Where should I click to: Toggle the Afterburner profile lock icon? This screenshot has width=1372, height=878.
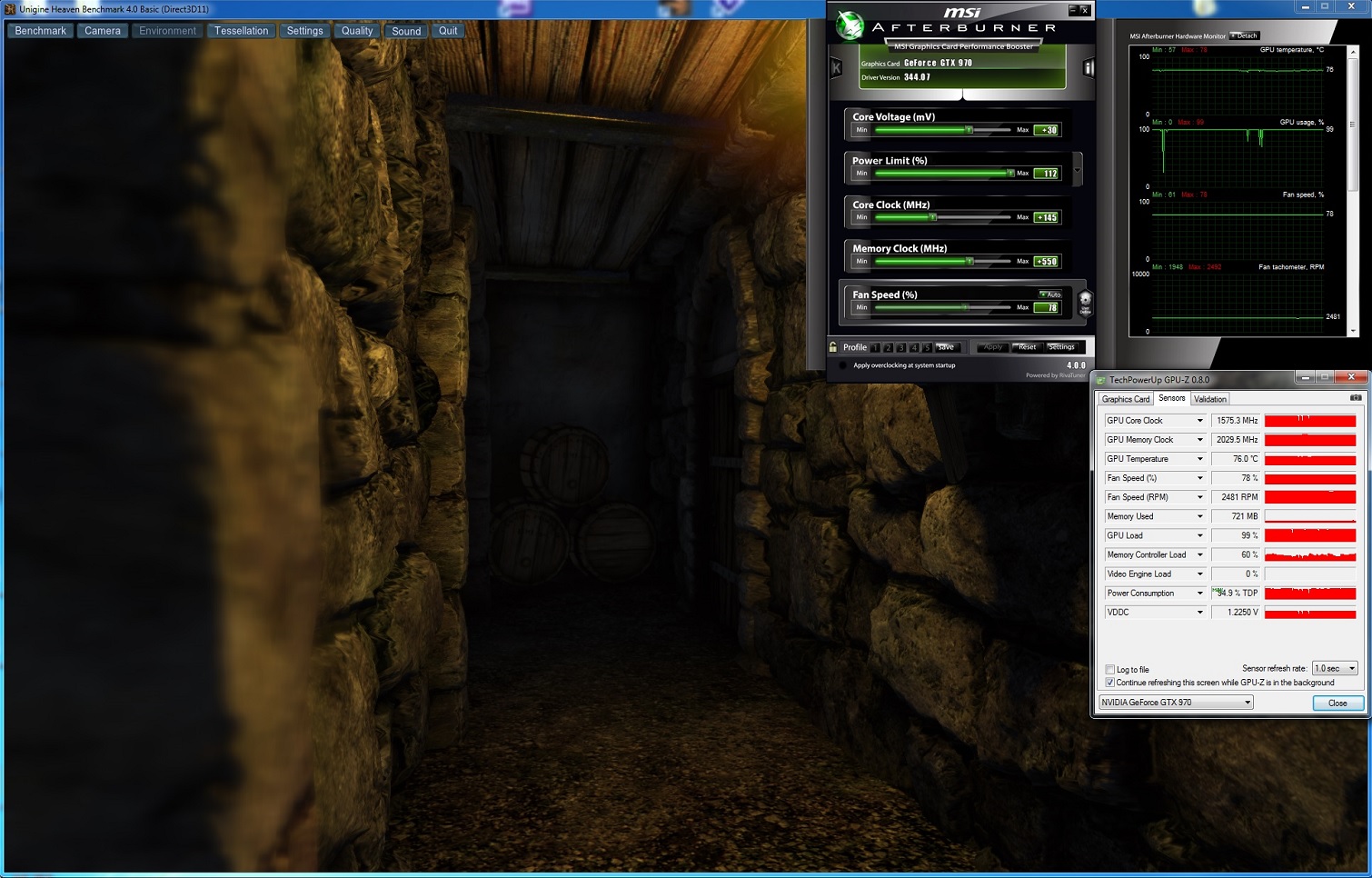[x=833, y=347]
